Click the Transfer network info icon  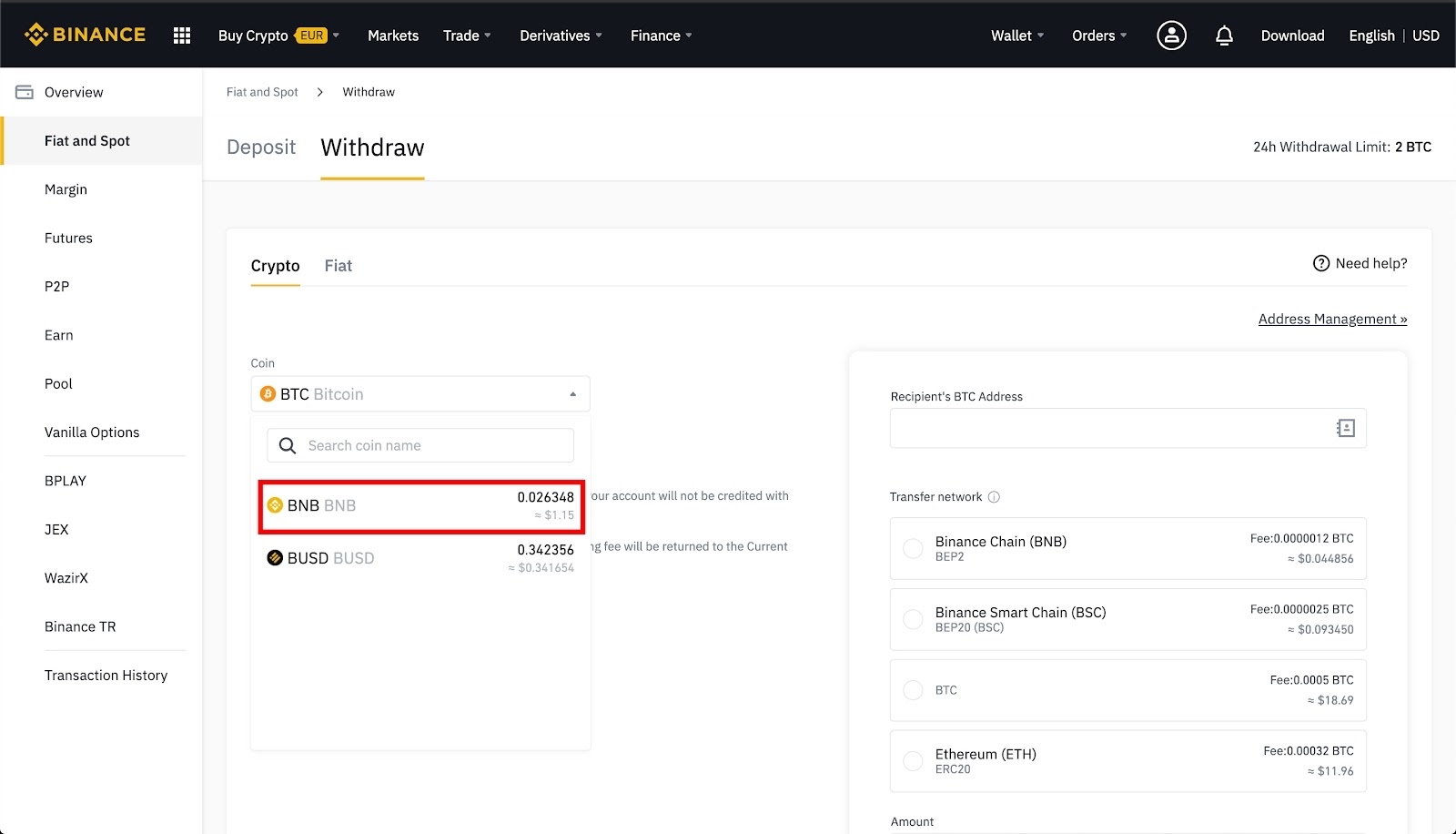coord(994,497)
